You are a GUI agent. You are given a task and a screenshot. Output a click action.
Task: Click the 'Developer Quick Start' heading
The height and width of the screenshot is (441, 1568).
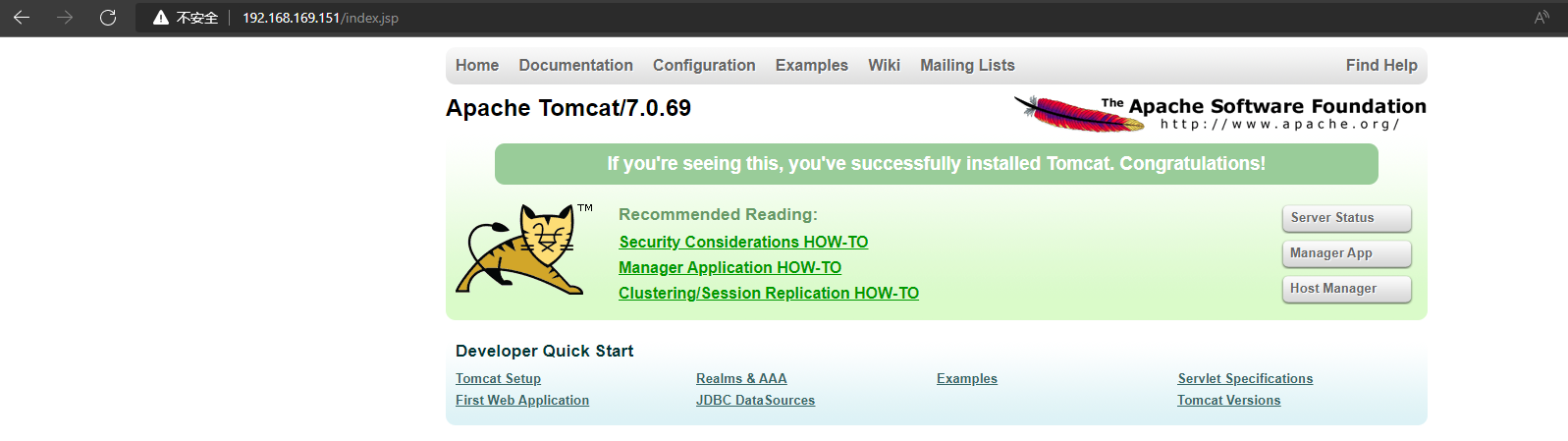pyautogui.click(x=544, y=351)
